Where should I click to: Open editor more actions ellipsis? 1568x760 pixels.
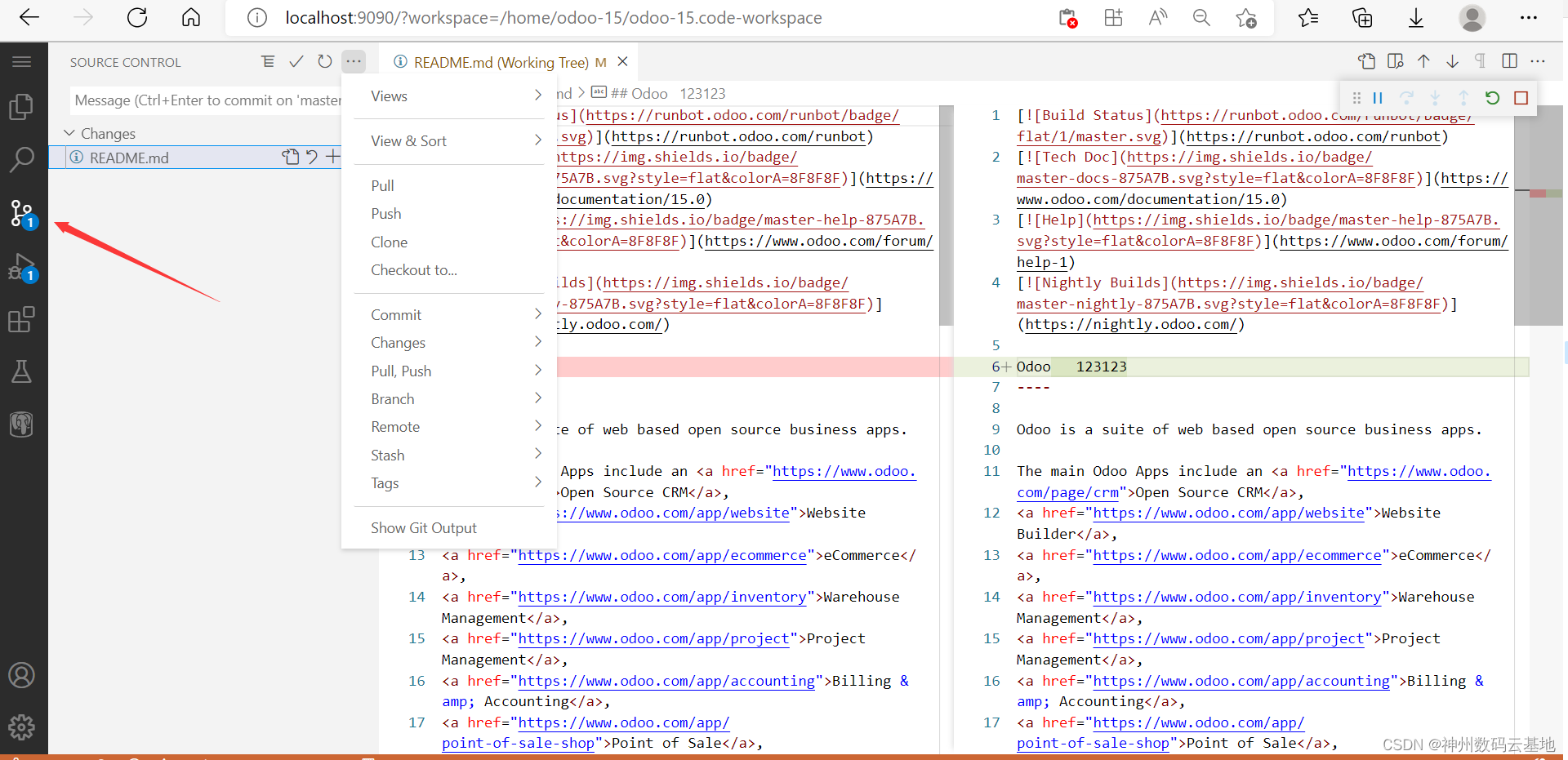1538,61
